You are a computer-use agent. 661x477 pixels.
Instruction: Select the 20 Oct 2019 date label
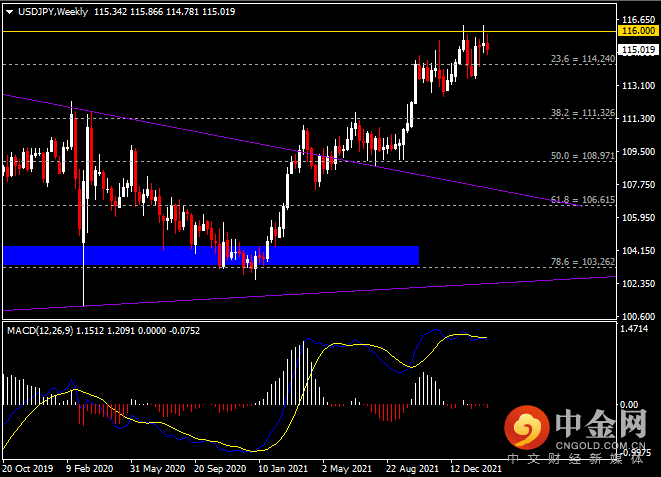[28, 469]
